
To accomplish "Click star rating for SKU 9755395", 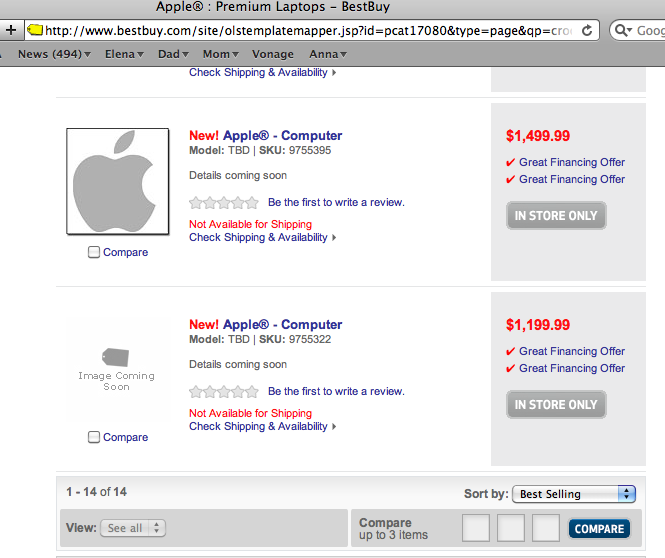I will point(224,203).
